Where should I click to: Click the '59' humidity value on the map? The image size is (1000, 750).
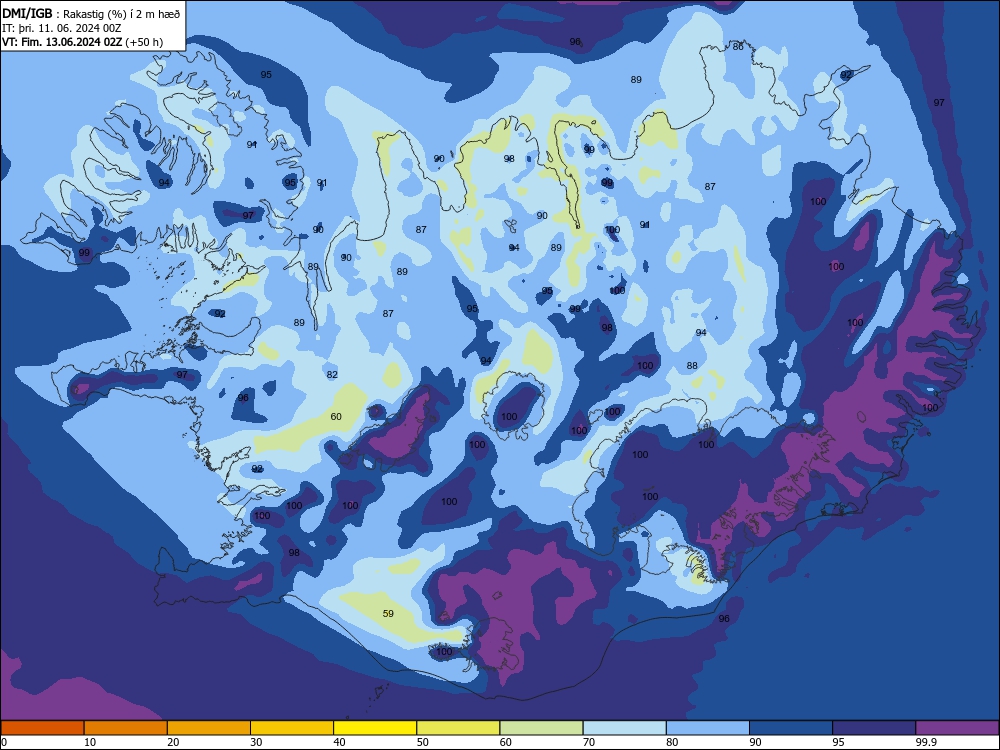click(388, 614)
